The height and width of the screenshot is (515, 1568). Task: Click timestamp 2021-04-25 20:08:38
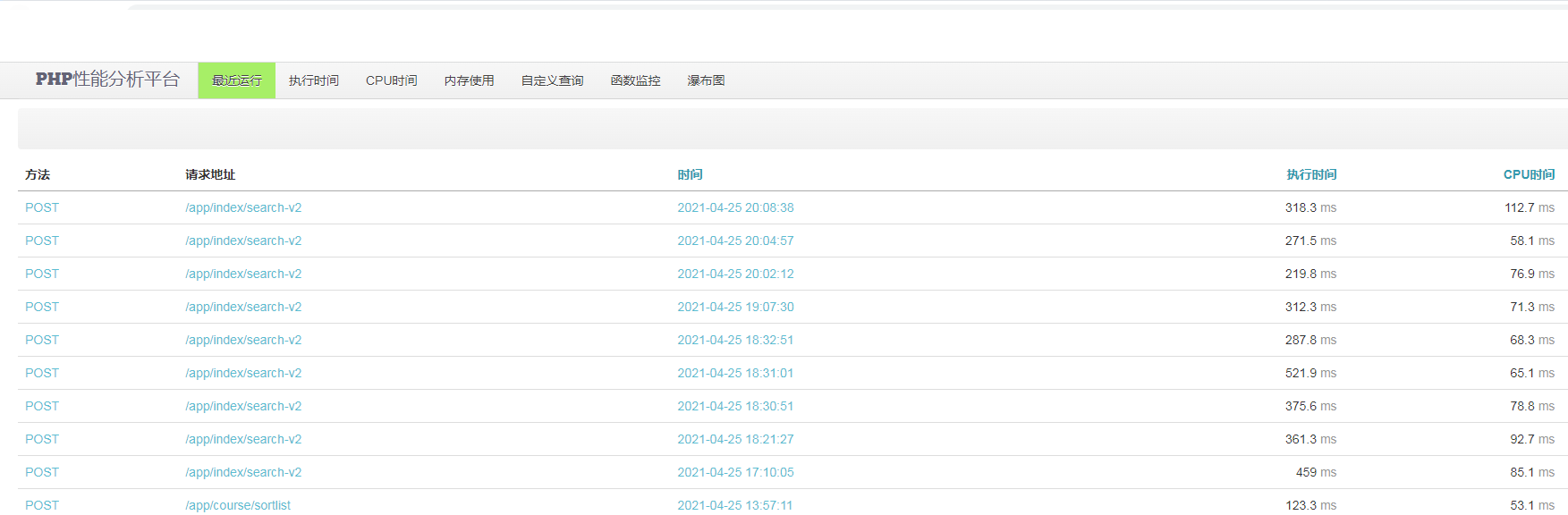(x=735, y=207)
